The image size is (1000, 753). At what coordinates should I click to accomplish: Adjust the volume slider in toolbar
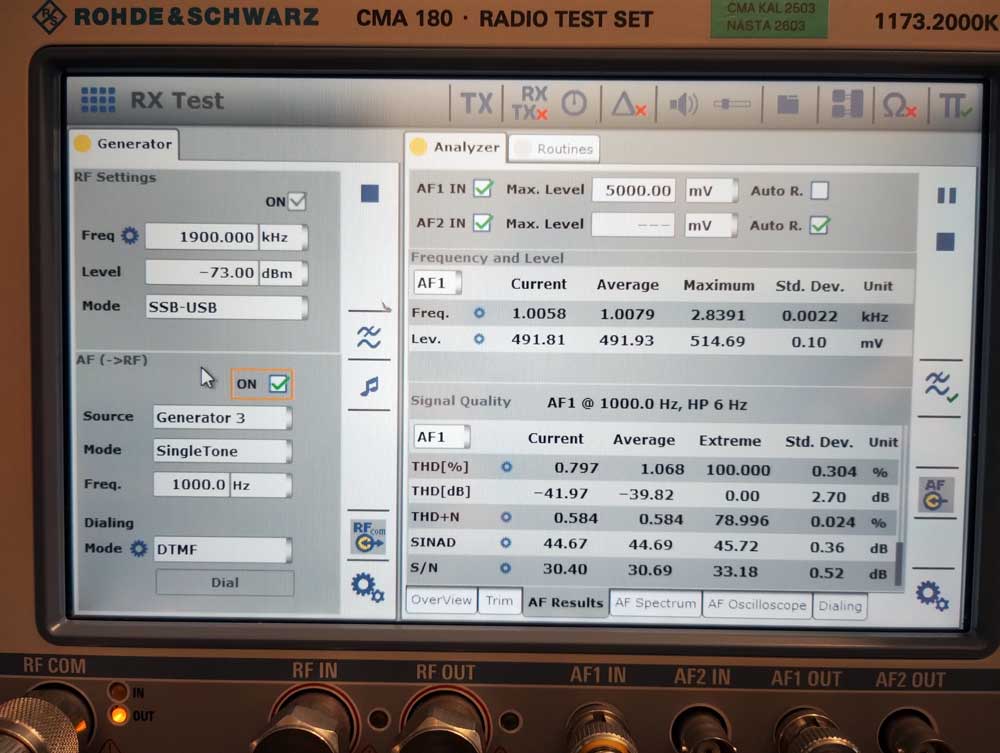point(732,104)
